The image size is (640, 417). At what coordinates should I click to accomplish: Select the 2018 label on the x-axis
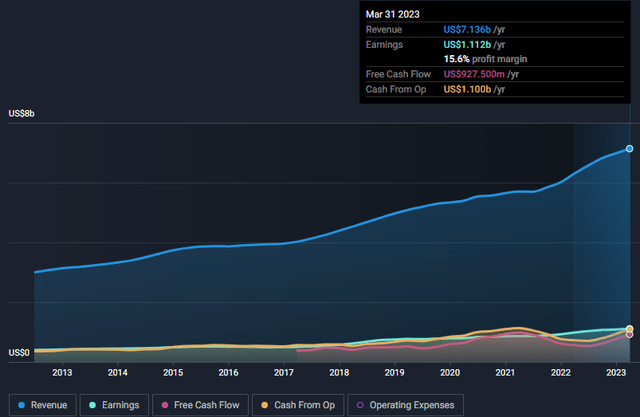(x=339, y=373)
